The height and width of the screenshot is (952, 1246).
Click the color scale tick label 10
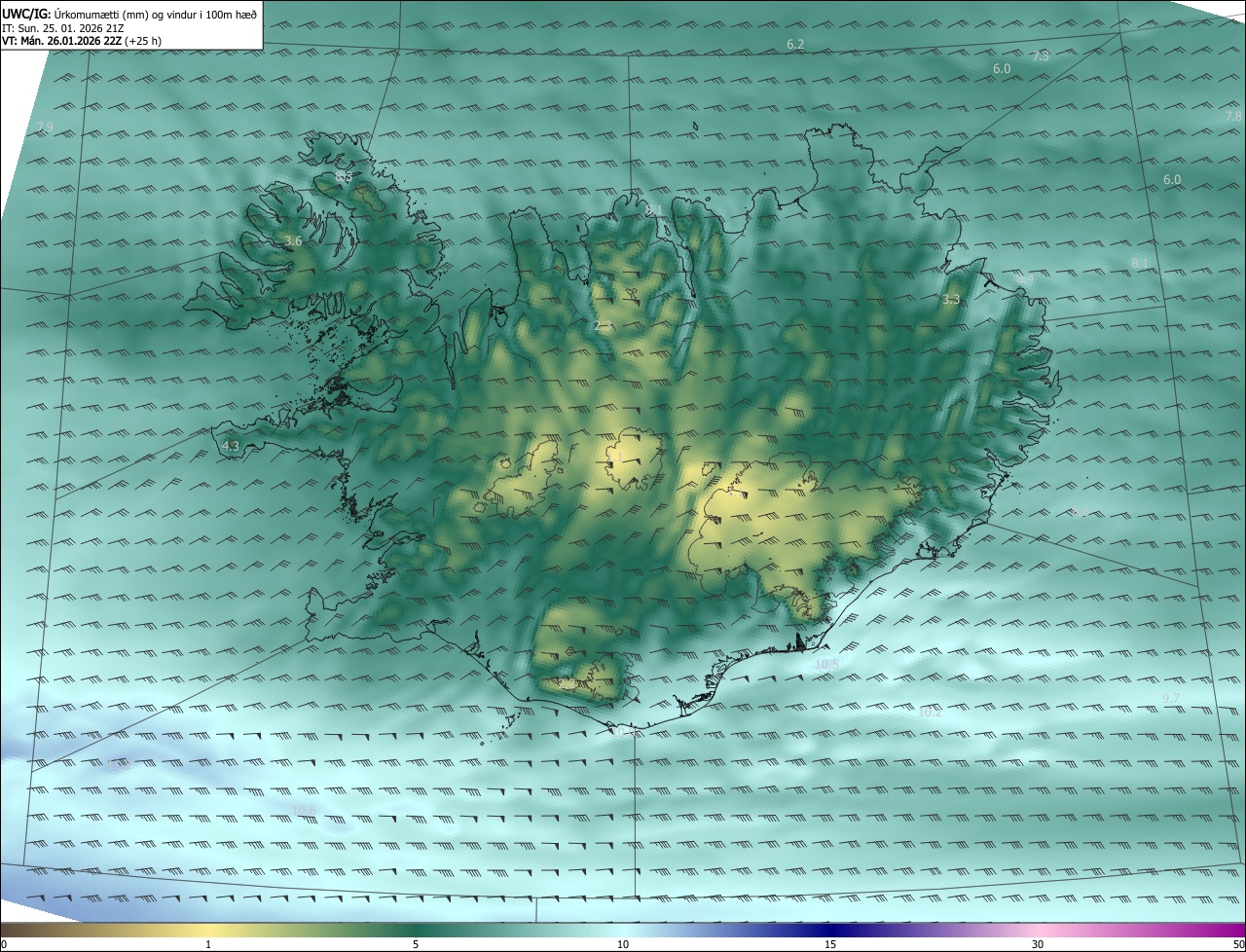(623, 944)
